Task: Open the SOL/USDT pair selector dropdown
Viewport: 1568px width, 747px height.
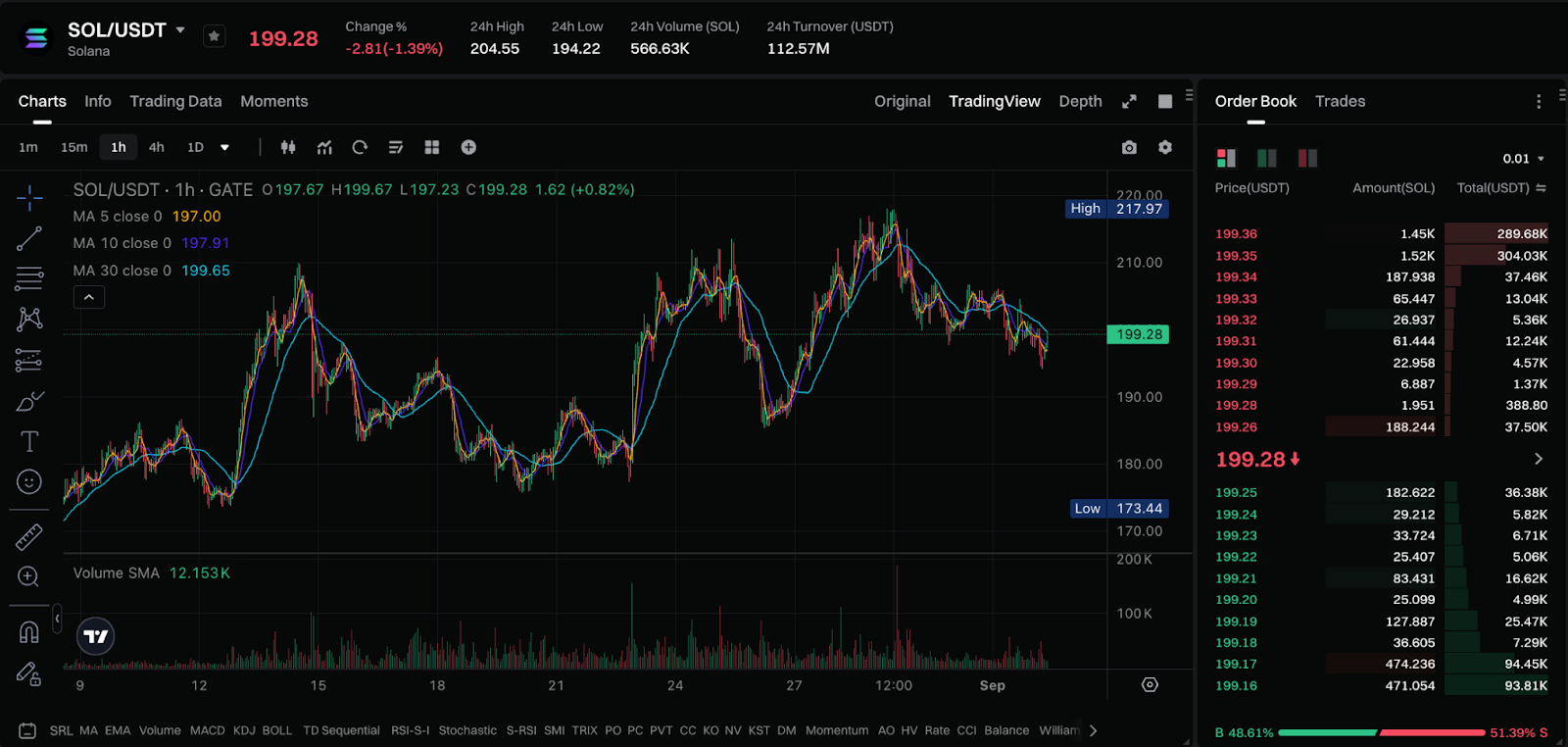Action: 180,30
